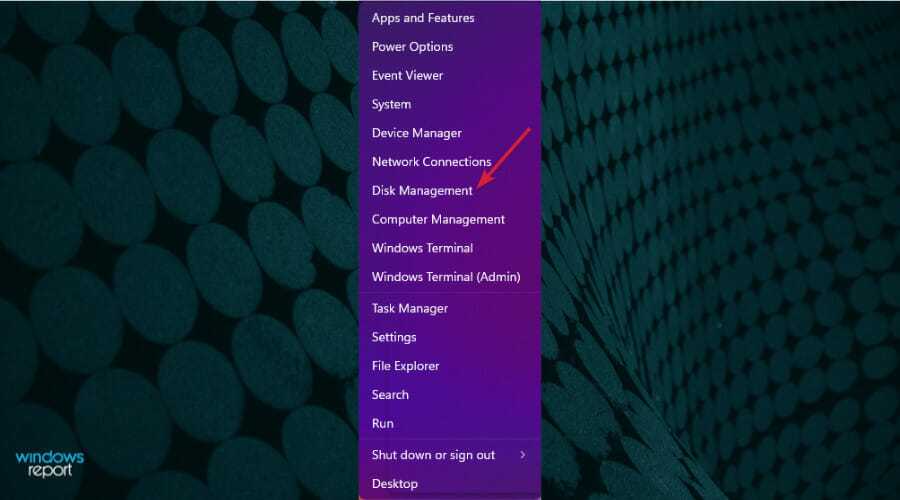The image size is (900, 500).
Task: Select Shut down or sign out
Action: 433,455
